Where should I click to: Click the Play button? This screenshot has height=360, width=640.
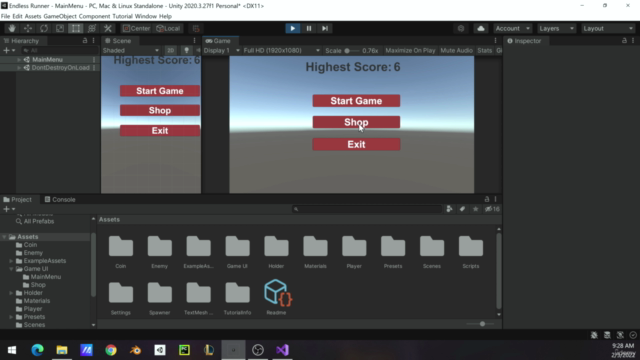[x=293, y=28]
